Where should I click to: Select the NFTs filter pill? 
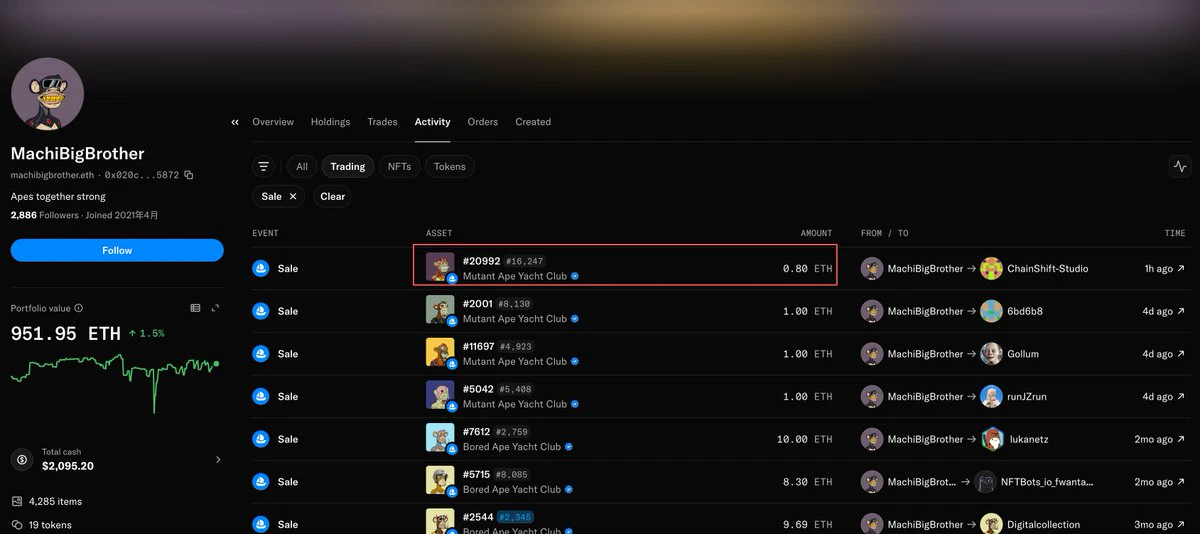(x=399, y=167)
